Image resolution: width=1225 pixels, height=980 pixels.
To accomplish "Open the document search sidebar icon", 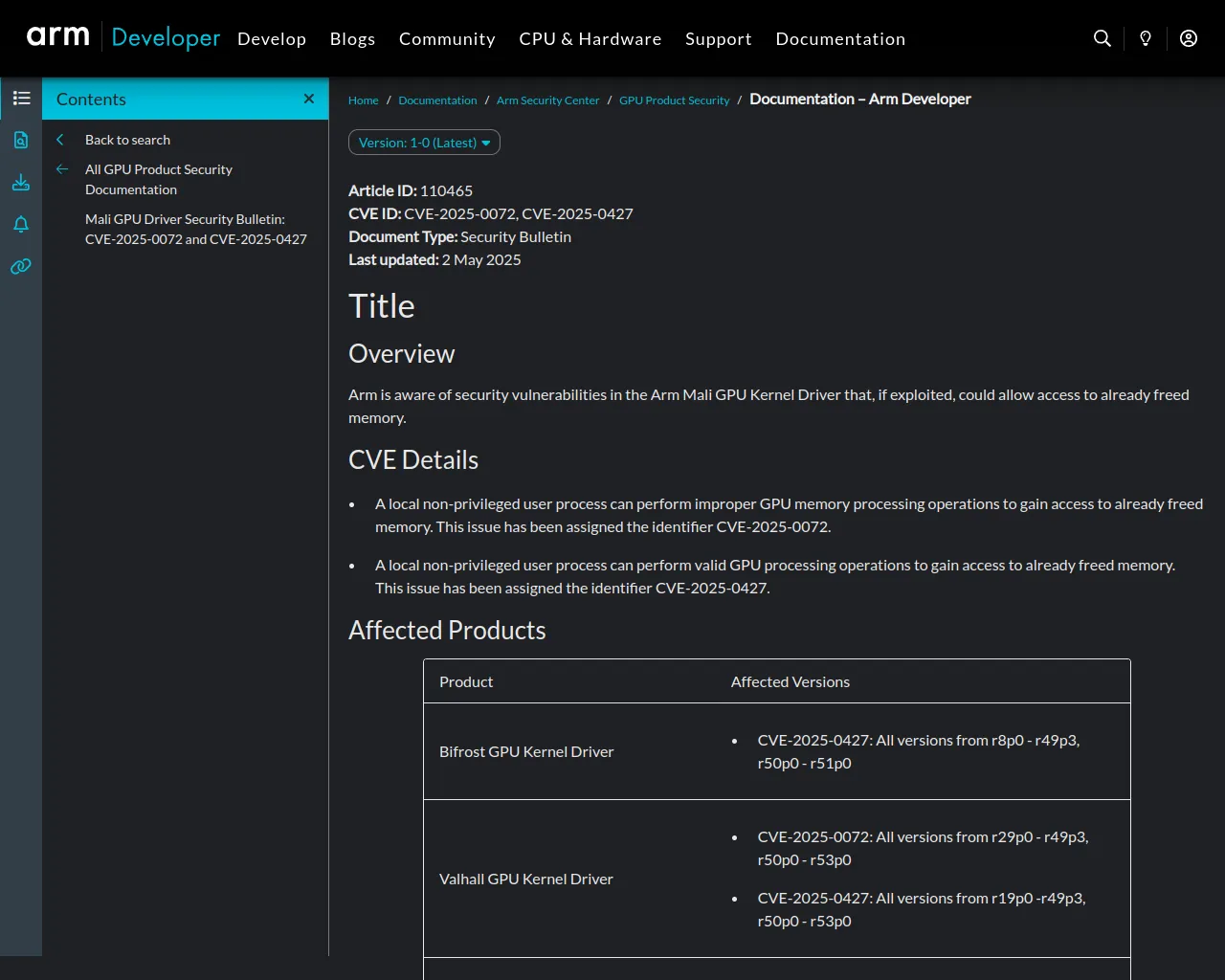I will [21, 140].
